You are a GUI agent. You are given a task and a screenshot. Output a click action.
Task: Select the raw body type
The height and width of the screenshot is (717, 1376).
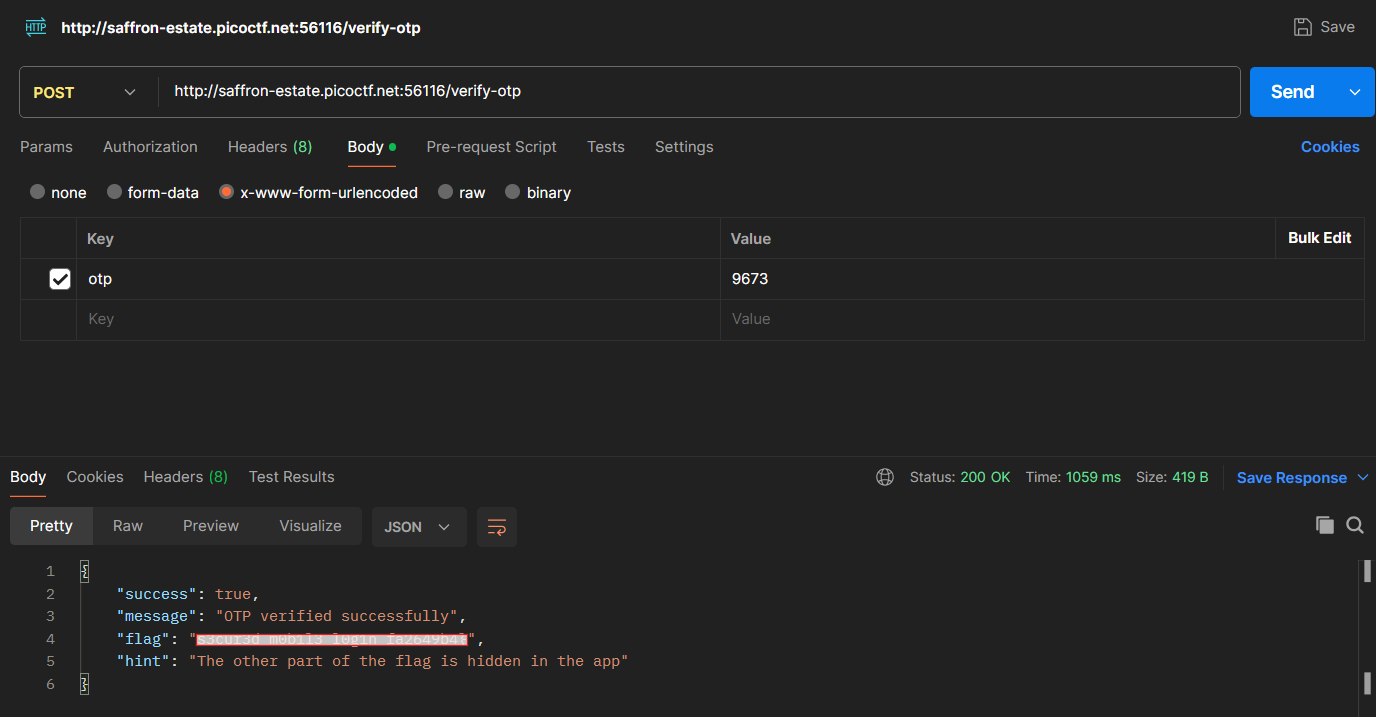pyautogui.click(x=446, y=192)
